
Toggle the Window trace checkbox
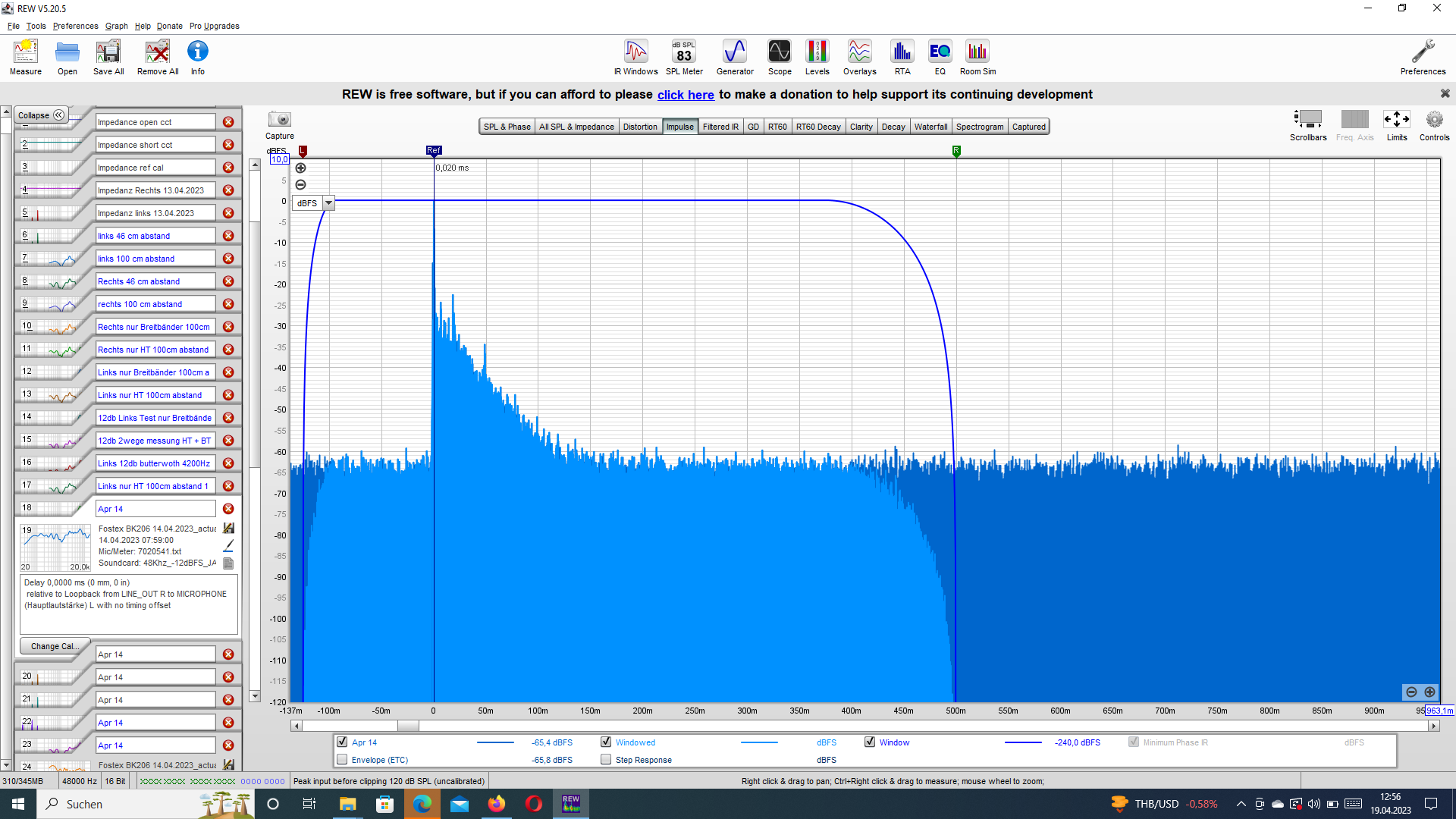(x=870, y=742)
